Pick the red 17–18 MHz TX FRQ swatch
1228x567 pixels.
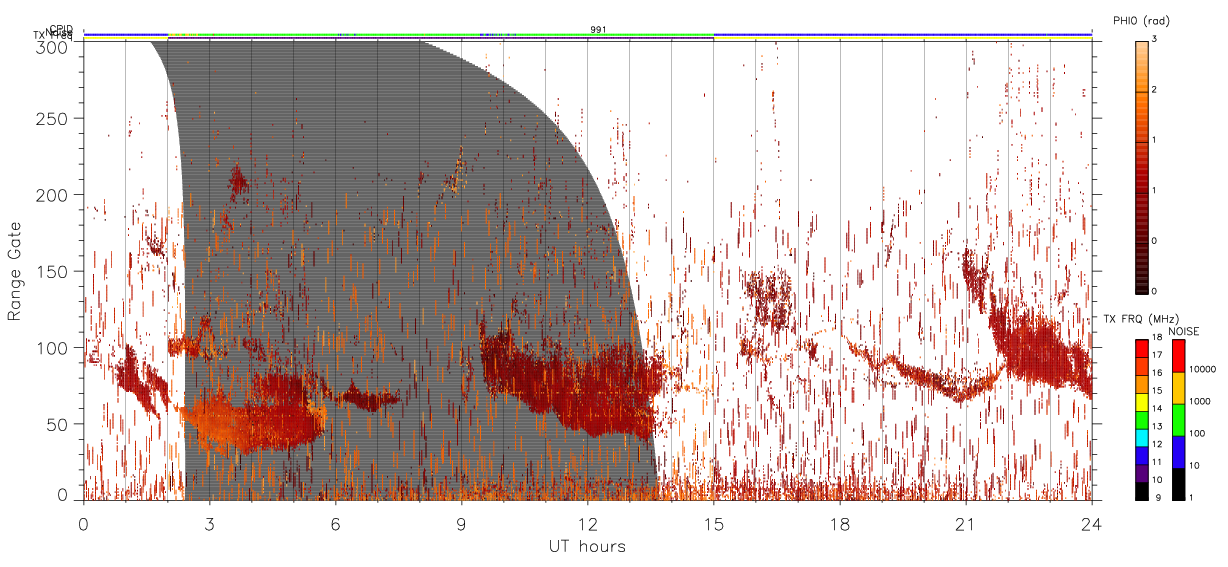(1141, 347)
